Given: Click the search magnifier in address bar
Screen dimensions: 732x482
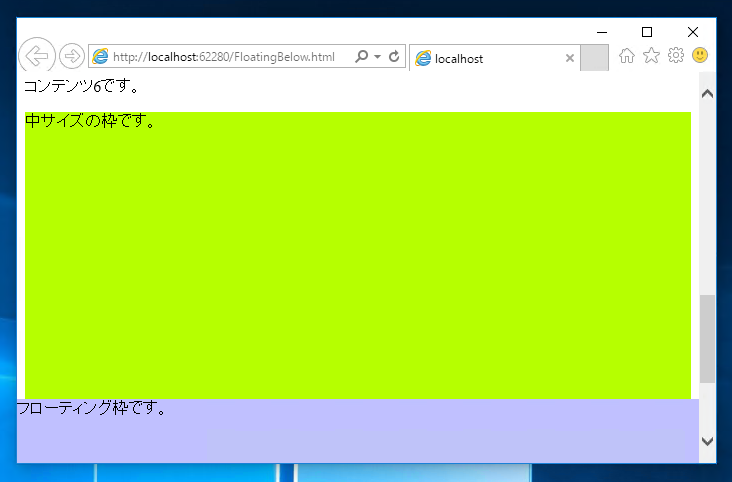Looking at the screenshot, I should tap(361, 57).
